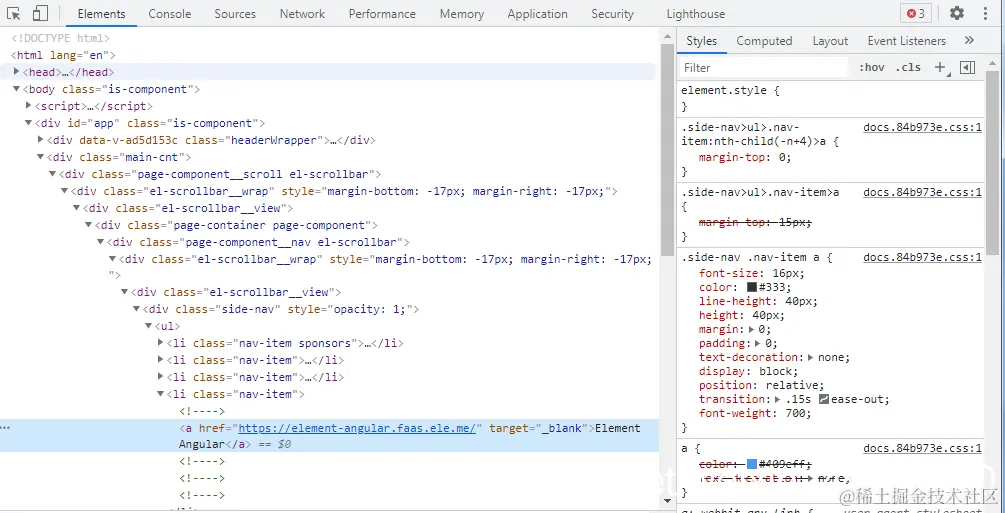This screenshot has width=1005, height=513.
Task: Toggle the .cls class editor button
Action: coord(908,67)
